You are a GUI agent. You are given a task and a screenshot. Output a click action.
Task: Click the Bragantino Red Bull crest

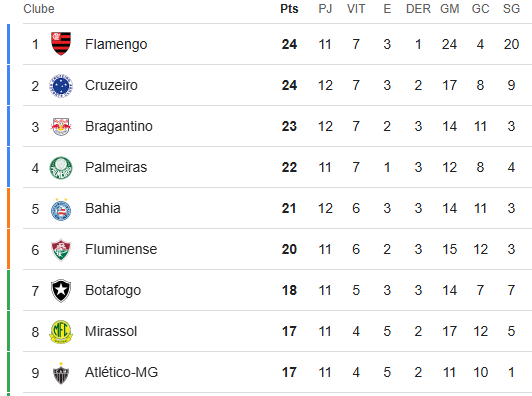click(x=61, y=127)
